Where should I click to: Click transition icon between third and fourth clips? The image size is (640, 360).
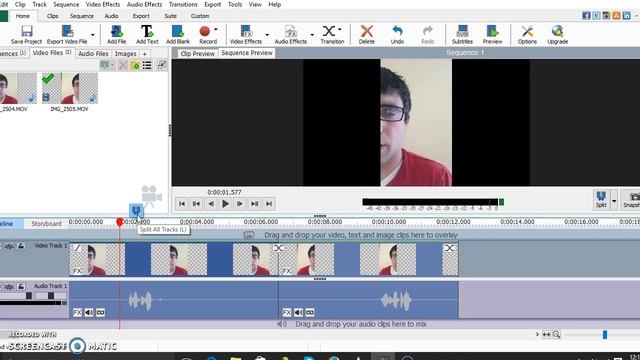pos(278,248)
